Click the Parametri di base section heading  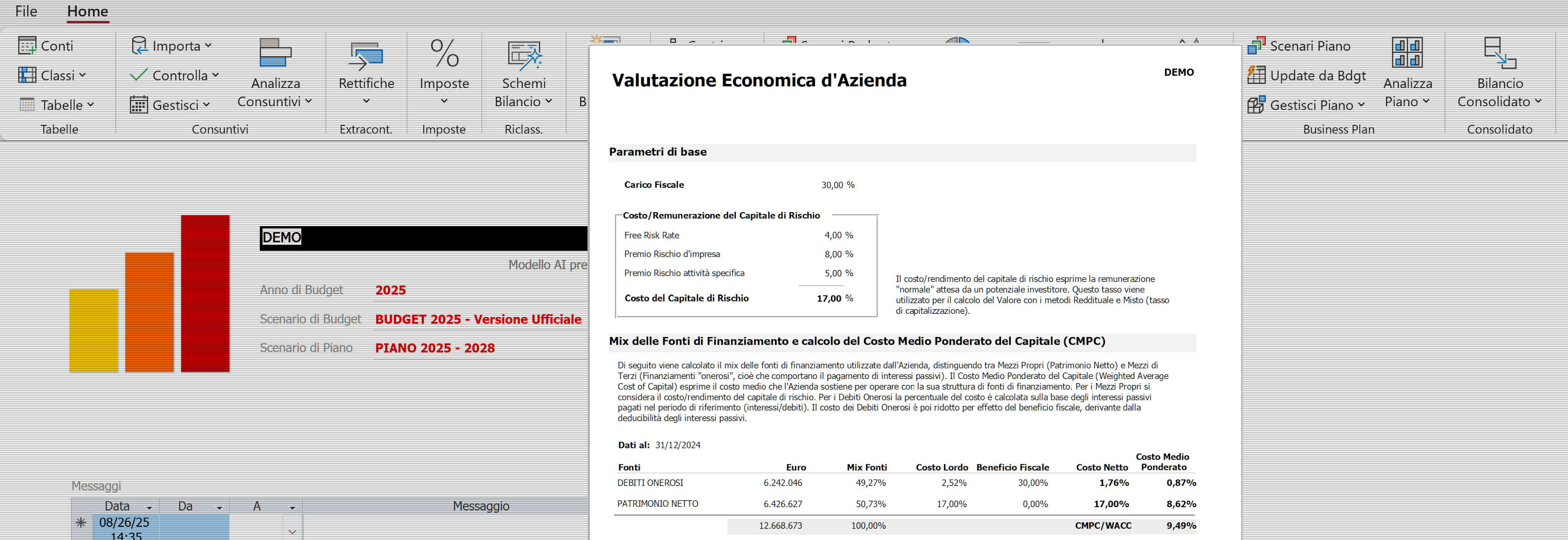click(x=657, y=152)
